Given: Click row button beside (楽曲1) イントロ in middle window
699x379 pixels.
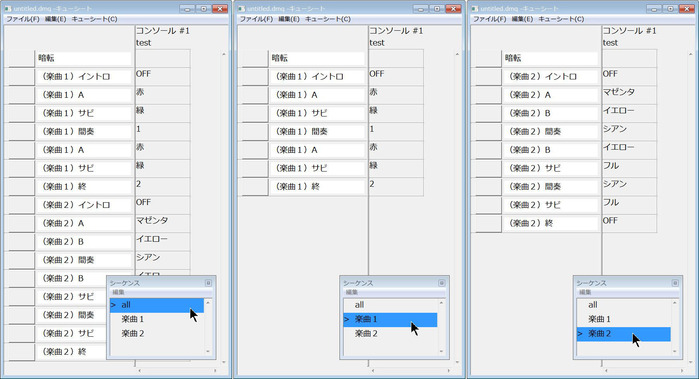Looking at the screenshot, I should (x=255, y=77).
